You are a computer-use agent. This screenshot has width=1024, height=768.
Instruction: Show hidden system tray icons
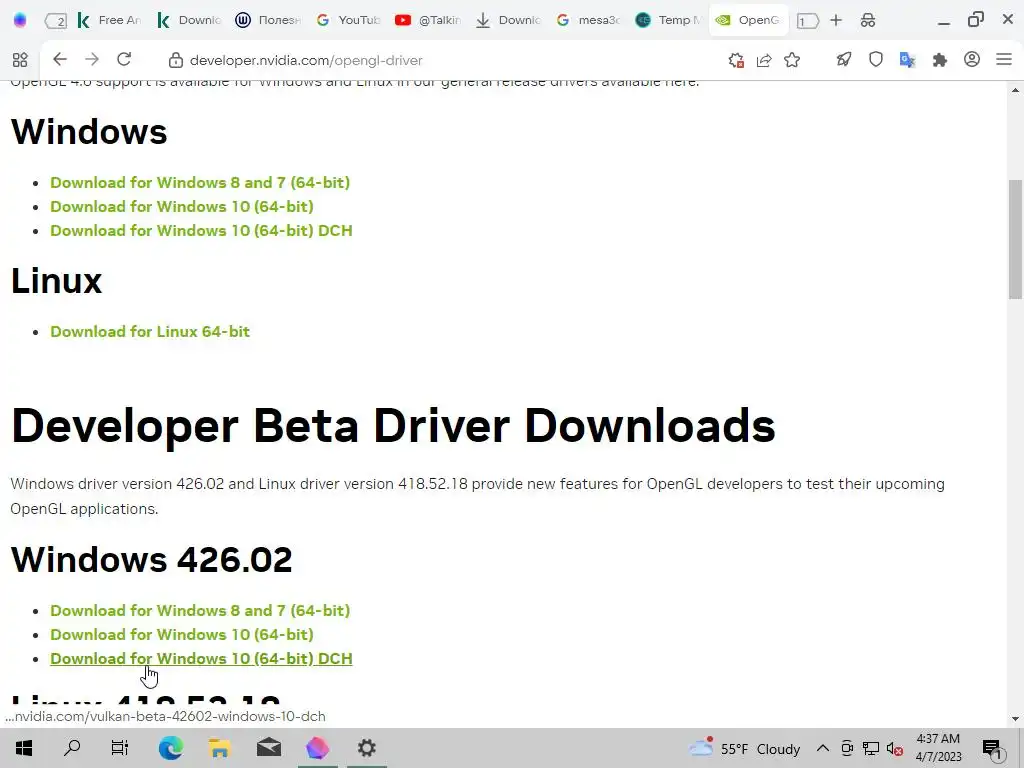[x=823, y=748]
